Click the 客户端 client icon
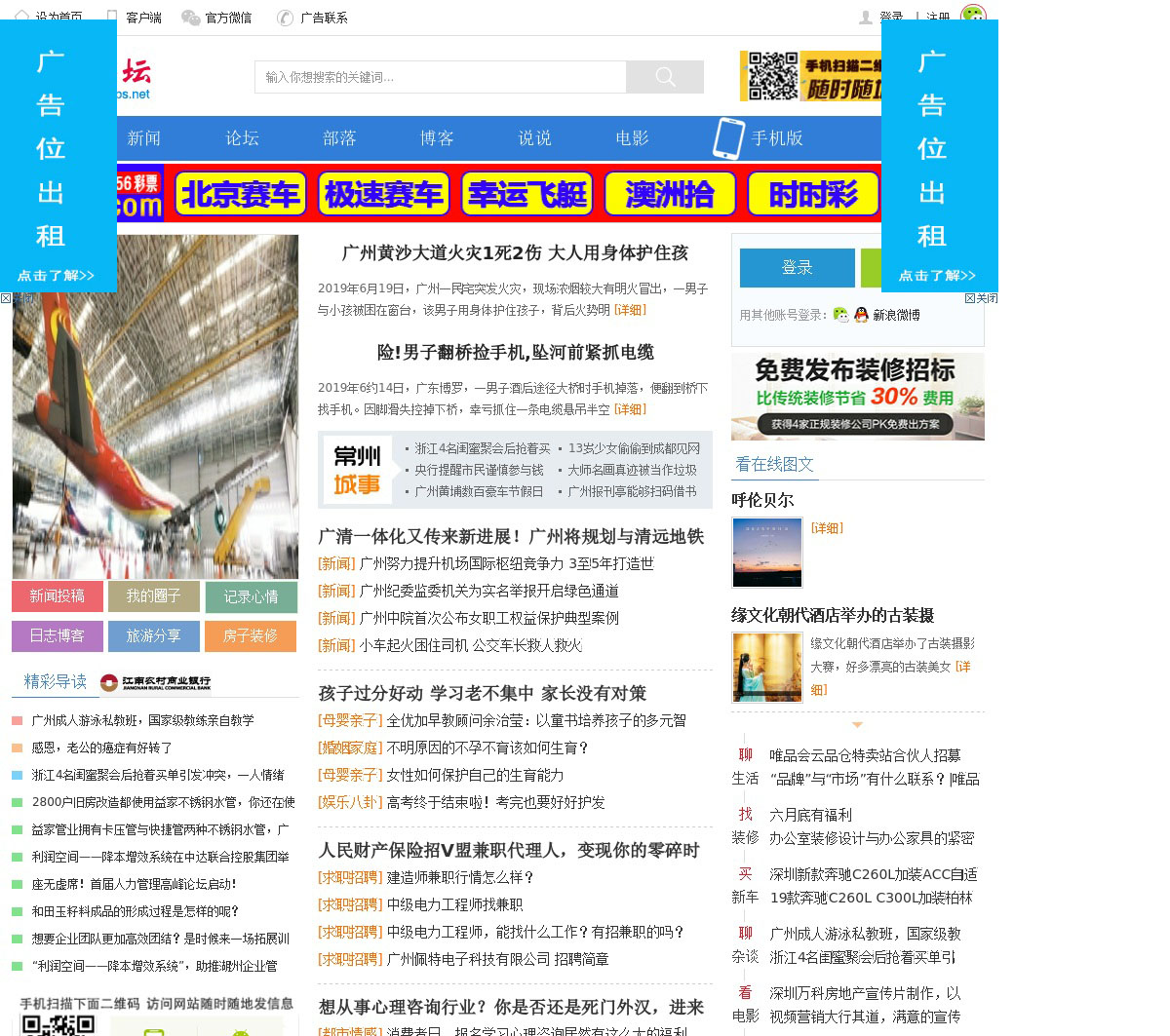Image resolution: width=1170 pixels, height=1036 pixels. coord(112,18)
